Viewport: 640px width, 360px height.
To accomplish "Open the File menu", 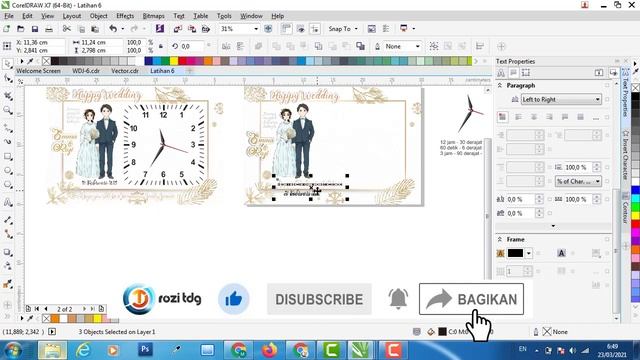I will tap(9, 16).
